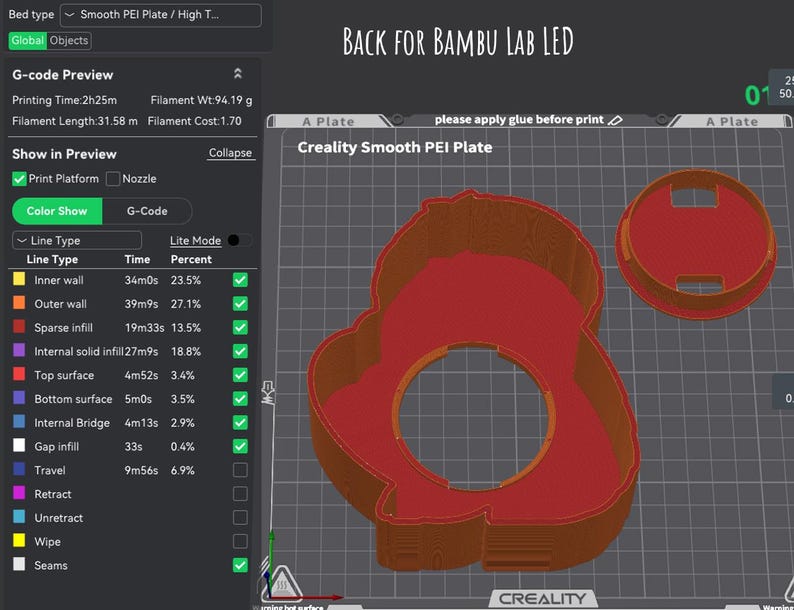Uncheck Seams visibility
794x610 pixels.
click(x=240, y=565)
